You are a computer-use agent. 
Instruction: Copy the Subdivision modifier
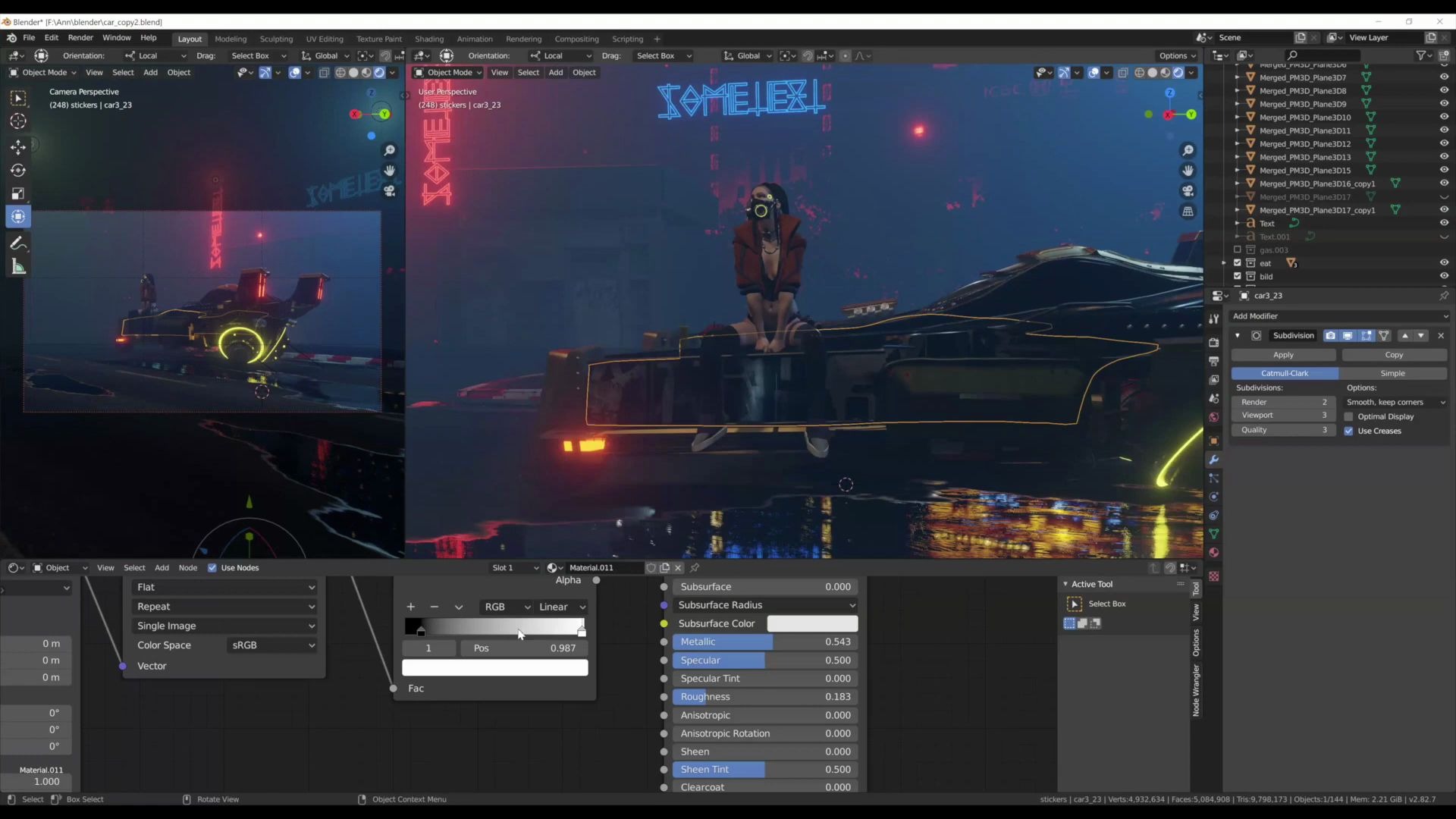pos(1394,355)
